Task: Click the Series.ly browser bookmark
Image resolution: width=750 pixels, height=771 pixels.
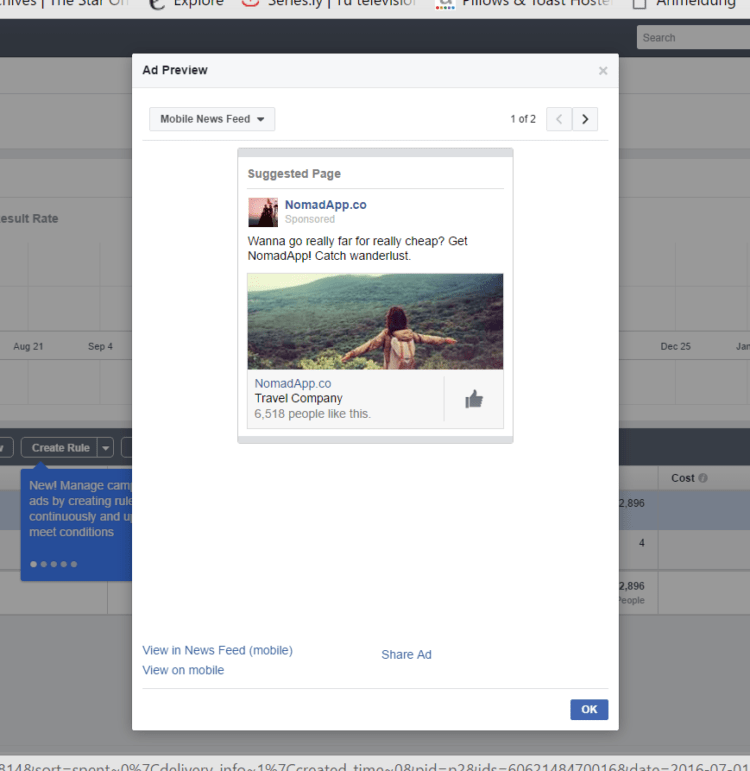Action: click(x=329, y=4)
